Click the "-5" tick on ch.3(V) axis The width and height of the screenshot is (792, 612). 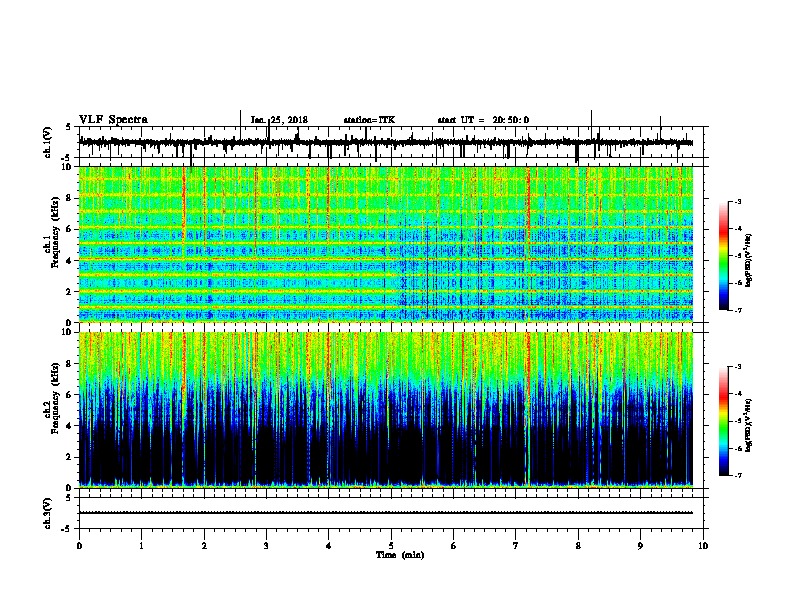(68, 529)
